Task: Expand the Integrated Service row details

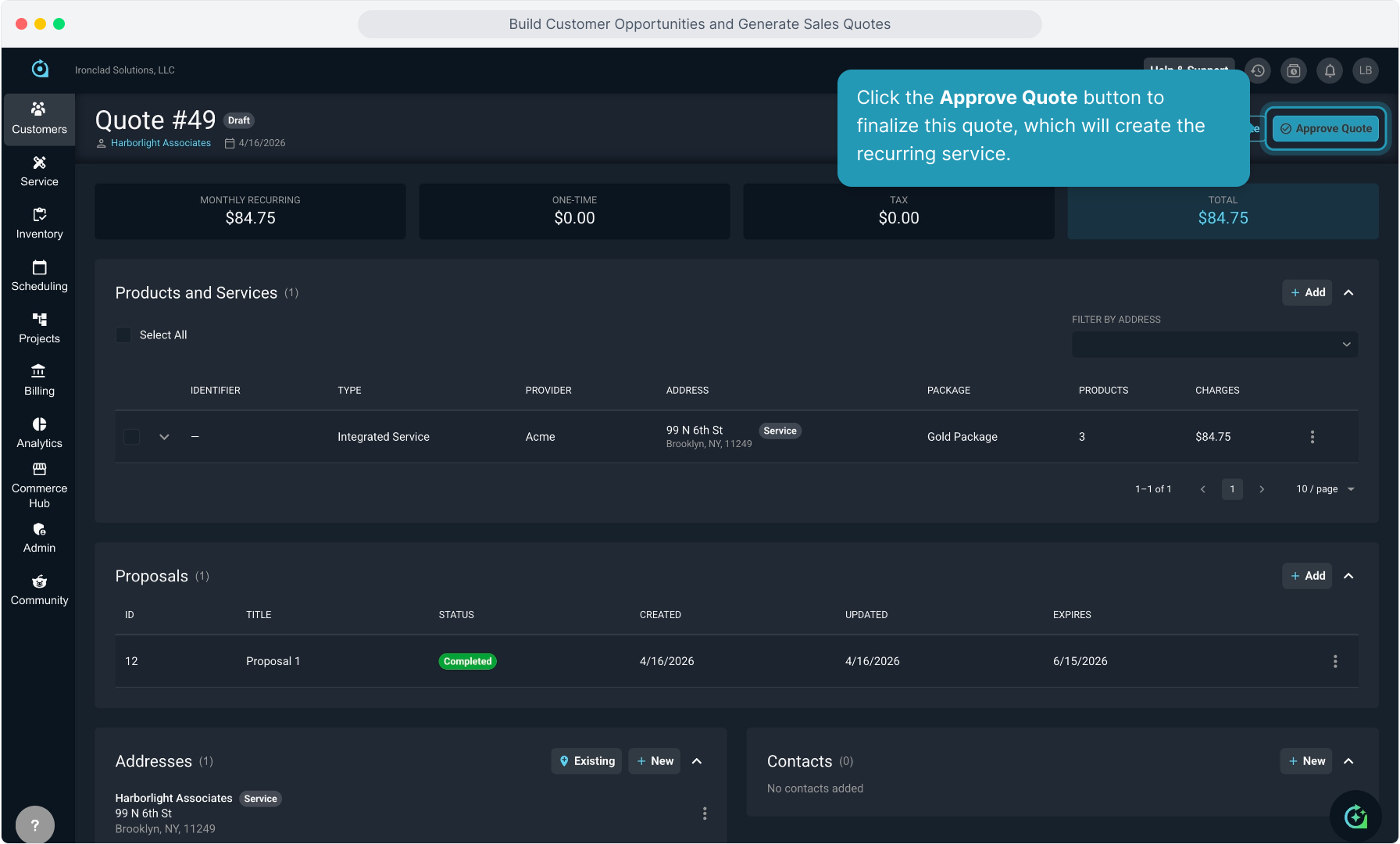Action: [x=164, y=437]
